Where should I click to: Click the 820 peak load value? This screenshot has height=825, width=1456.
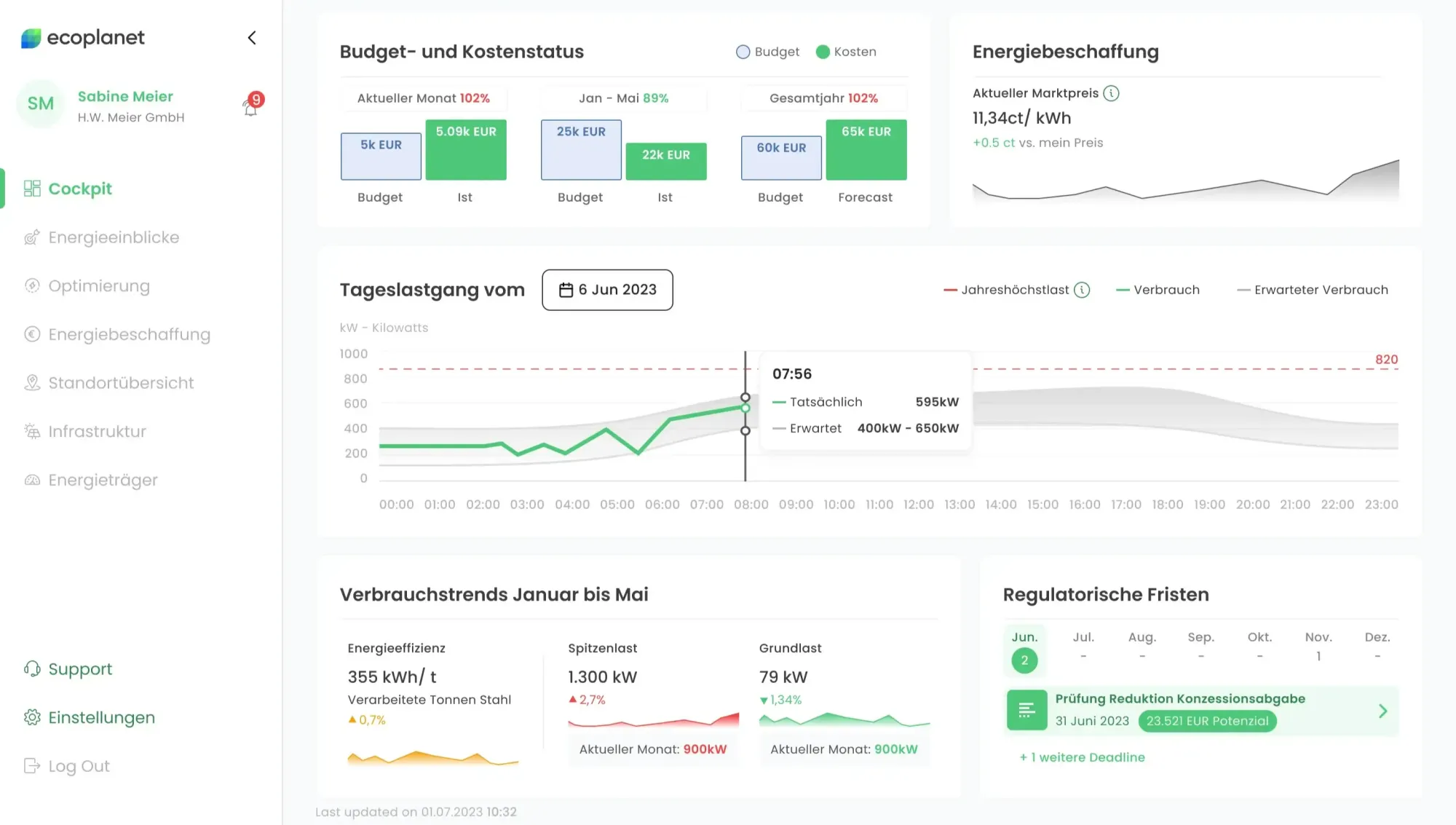[1386, 360]
